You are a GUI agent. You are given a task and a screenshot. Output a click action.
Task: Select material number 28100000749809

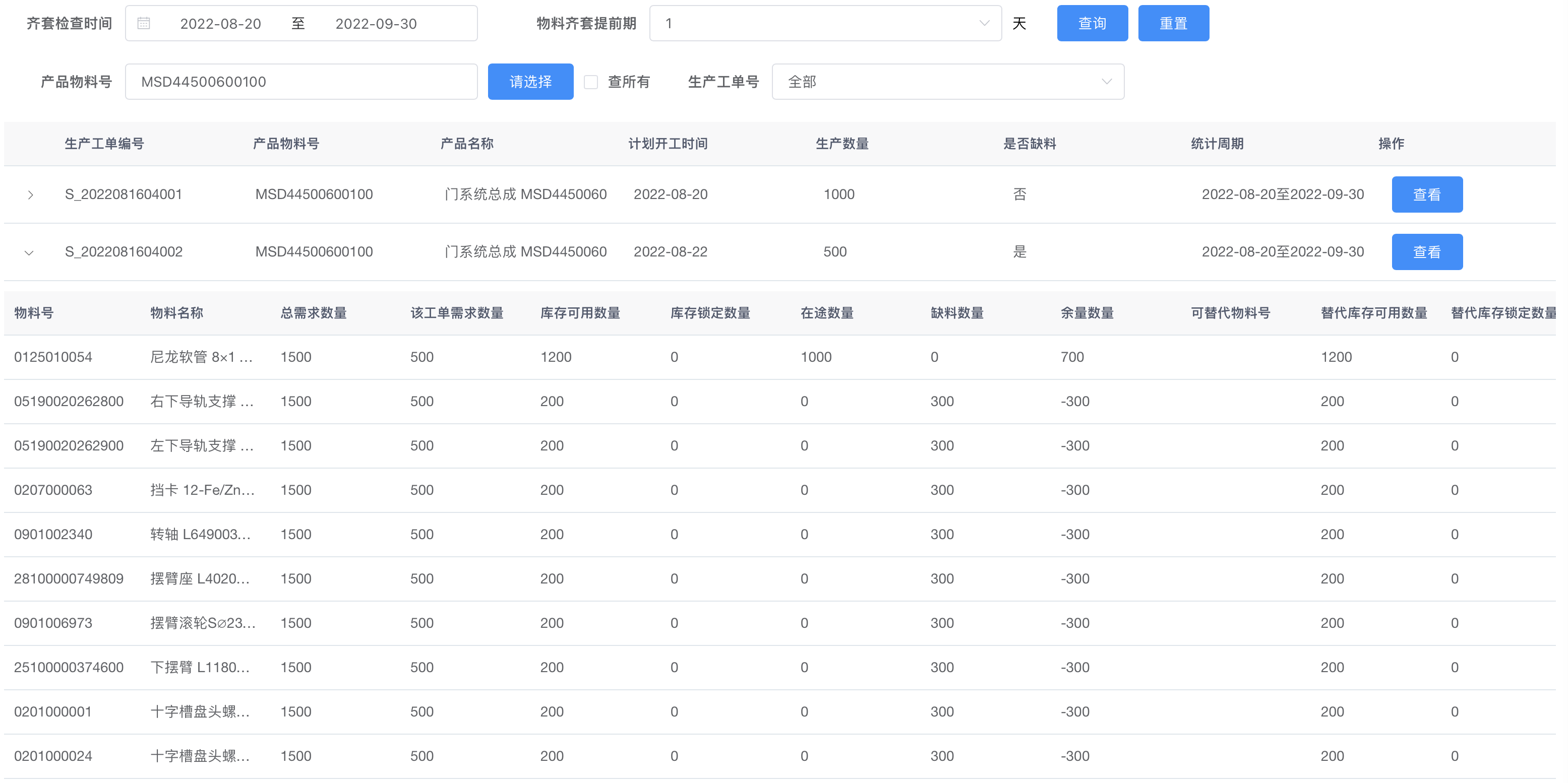coord(69,579)
